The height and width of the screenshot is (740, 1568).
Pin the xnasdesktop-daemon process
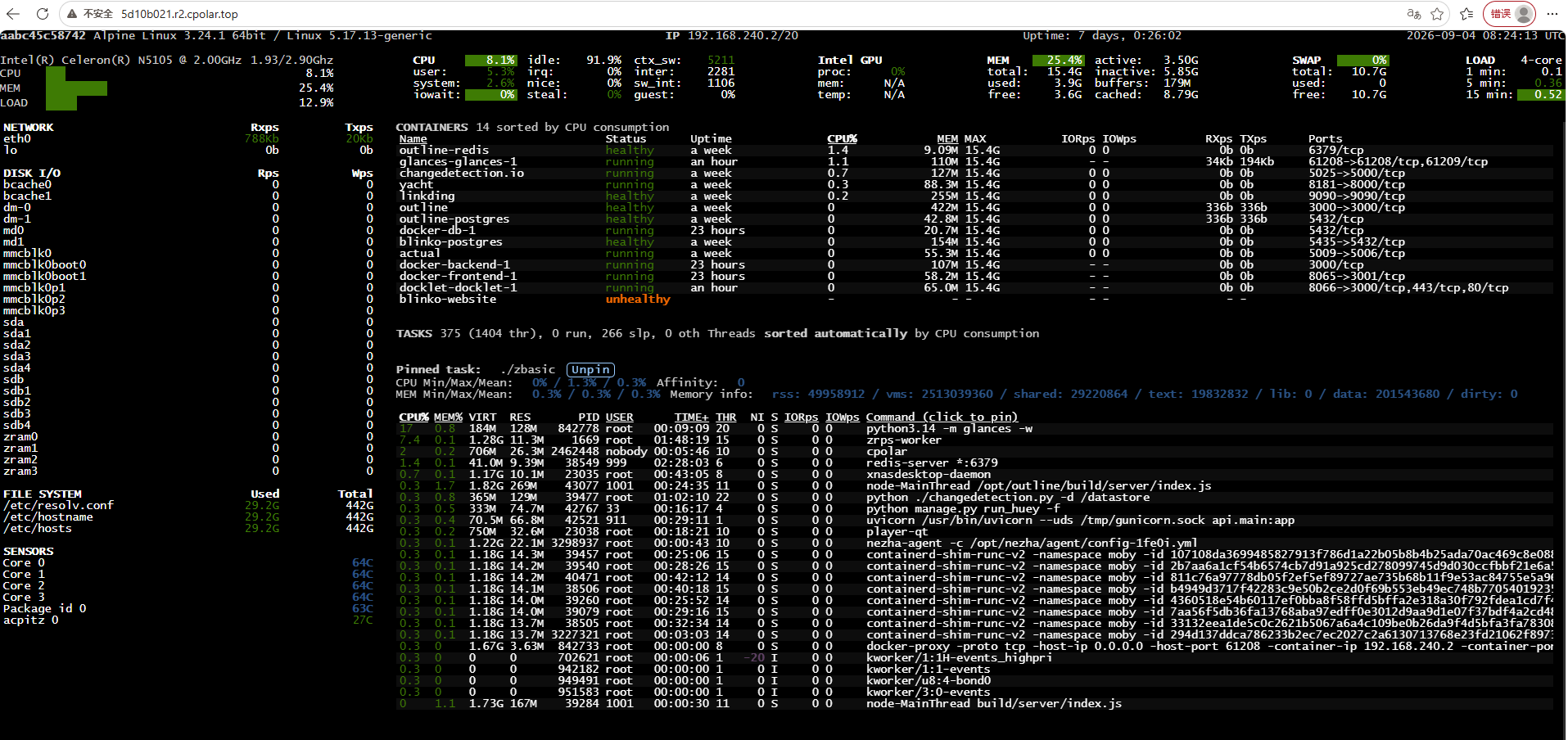(x=929, y=475)
